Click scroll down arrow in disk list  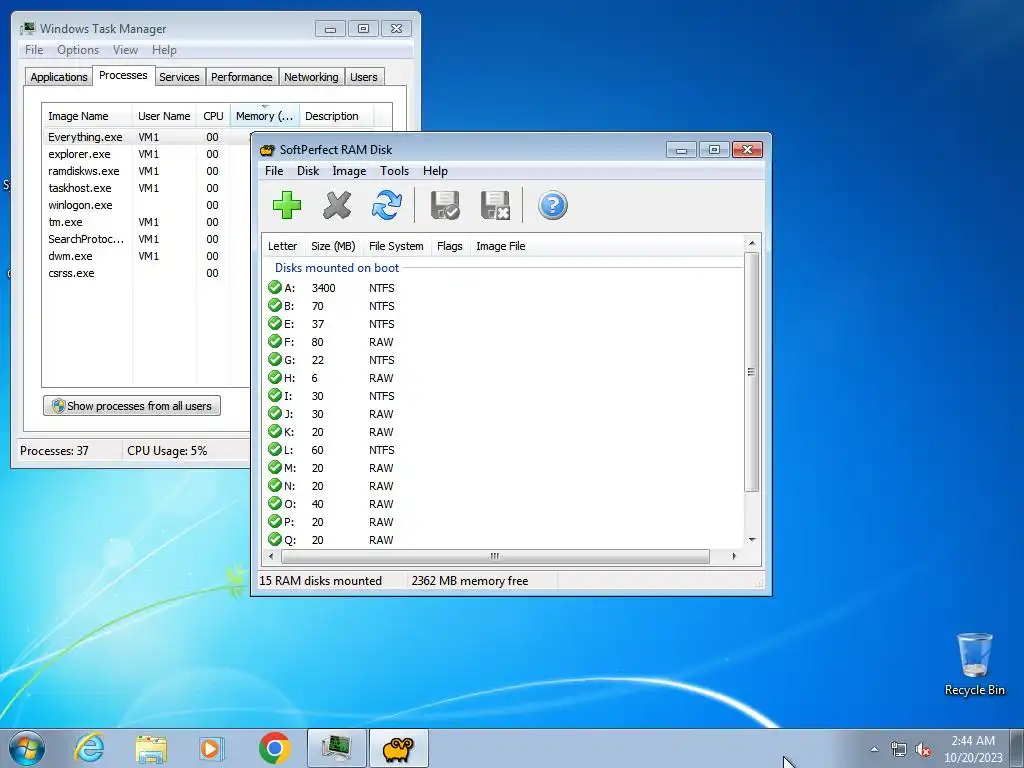coord(752,540)
